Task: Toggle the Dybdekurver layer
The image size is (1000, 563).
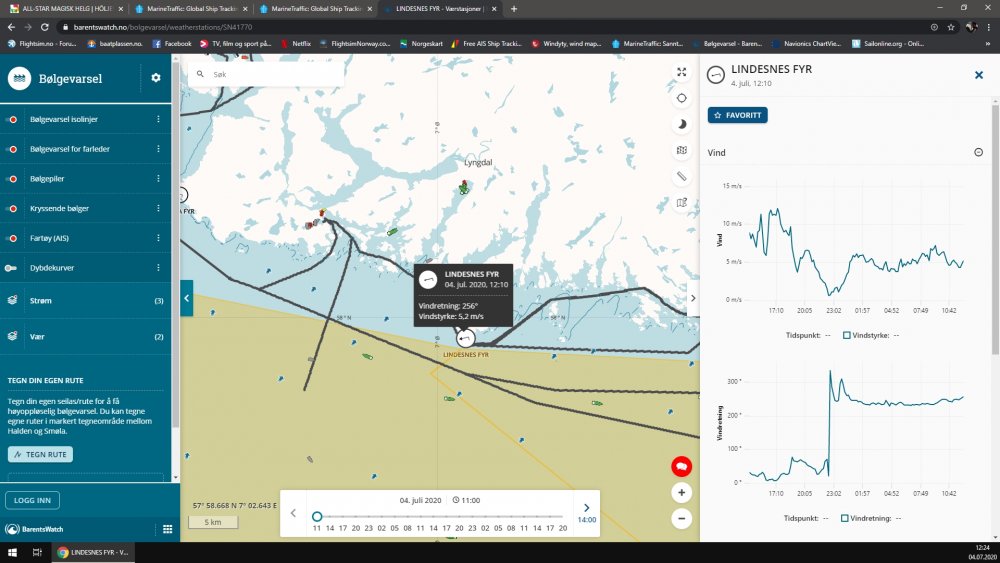Action: (x=11, y=268)
